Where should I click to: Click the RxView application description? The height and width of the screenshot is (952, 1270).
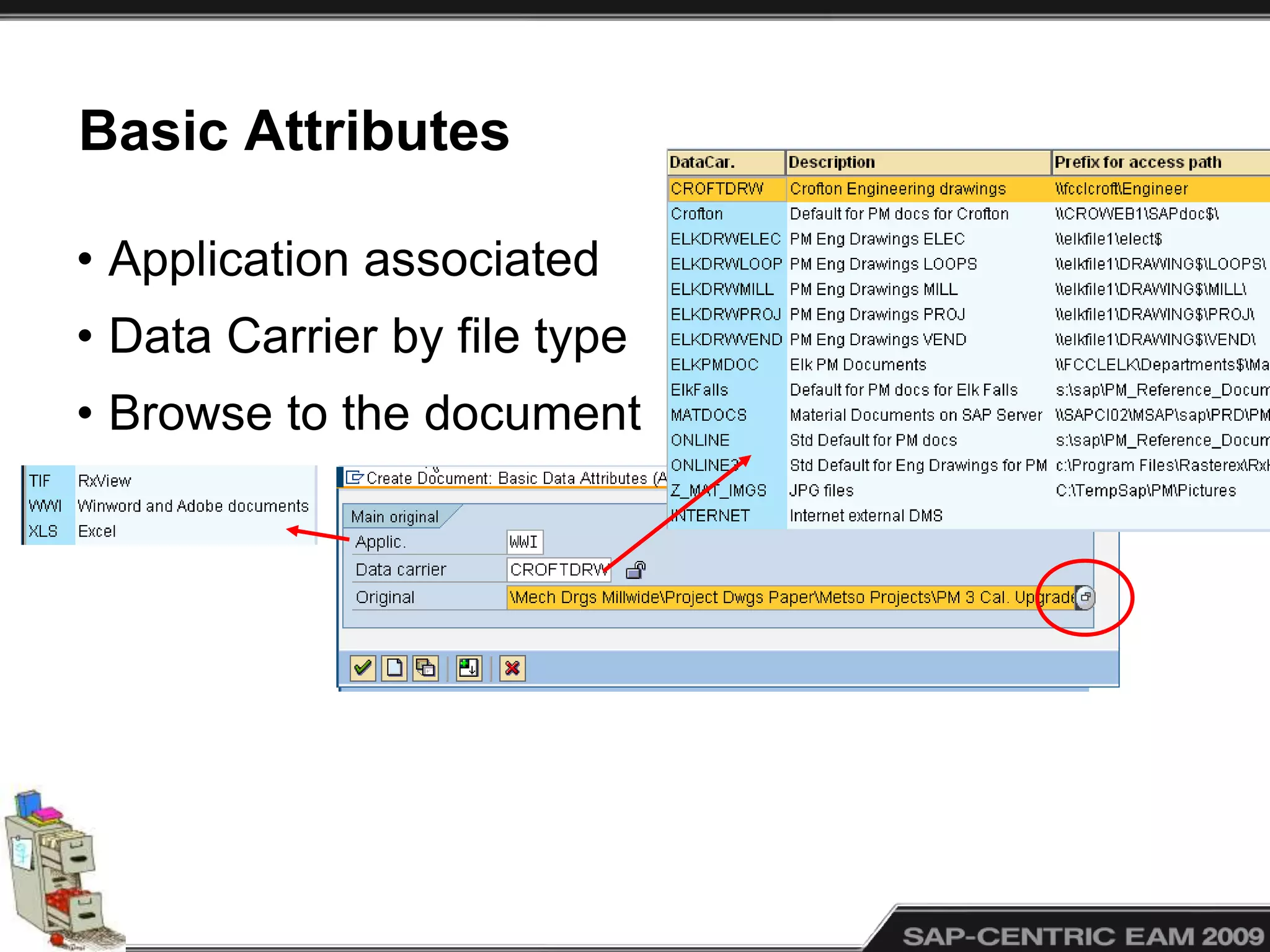[x=104, y=481]
